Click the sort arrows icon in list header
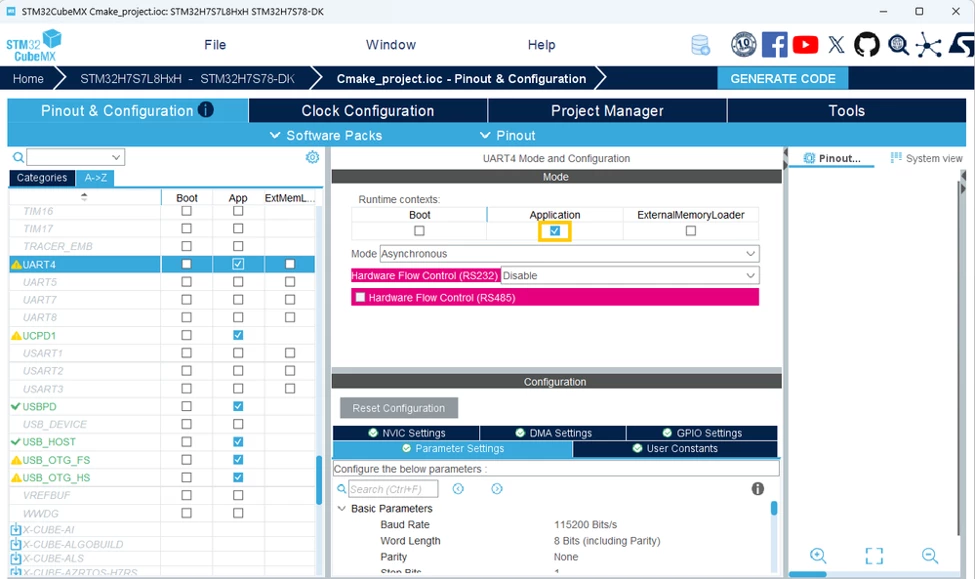The height and width of the screenshot is (579, 975). (x=84, y=197)
